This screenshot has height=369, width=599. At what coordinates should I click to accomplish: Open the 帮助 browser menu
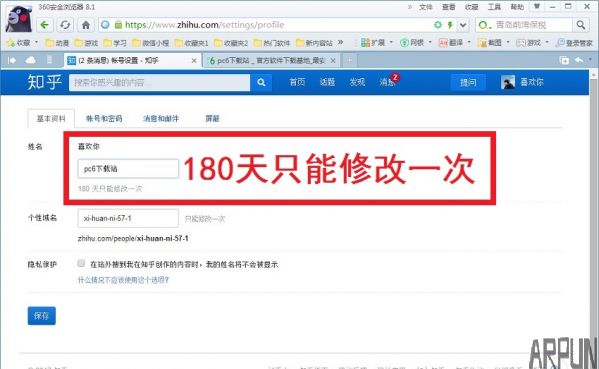click(517, 7)
